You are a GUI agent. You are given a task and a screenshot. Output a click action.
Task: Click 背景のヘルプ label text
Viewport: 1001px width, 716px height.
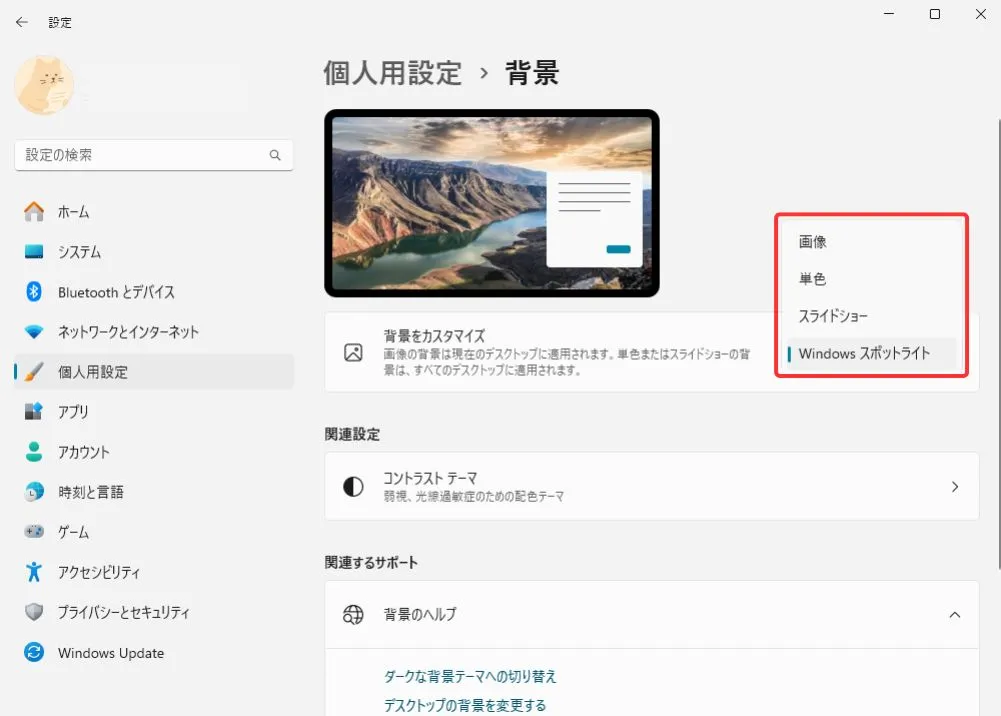(x=420, y=615)
